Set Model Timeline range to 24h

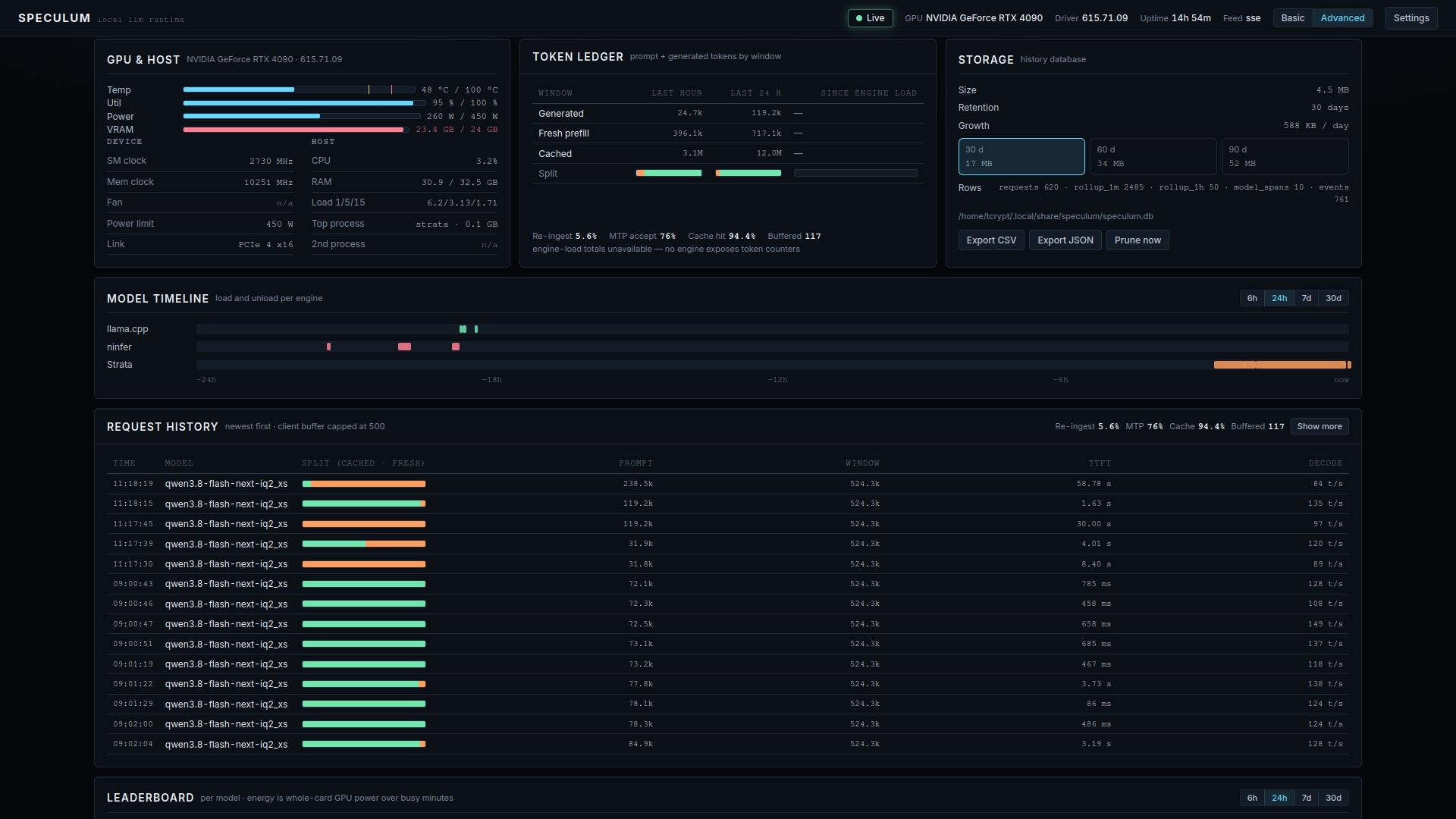click(1279, 299)
